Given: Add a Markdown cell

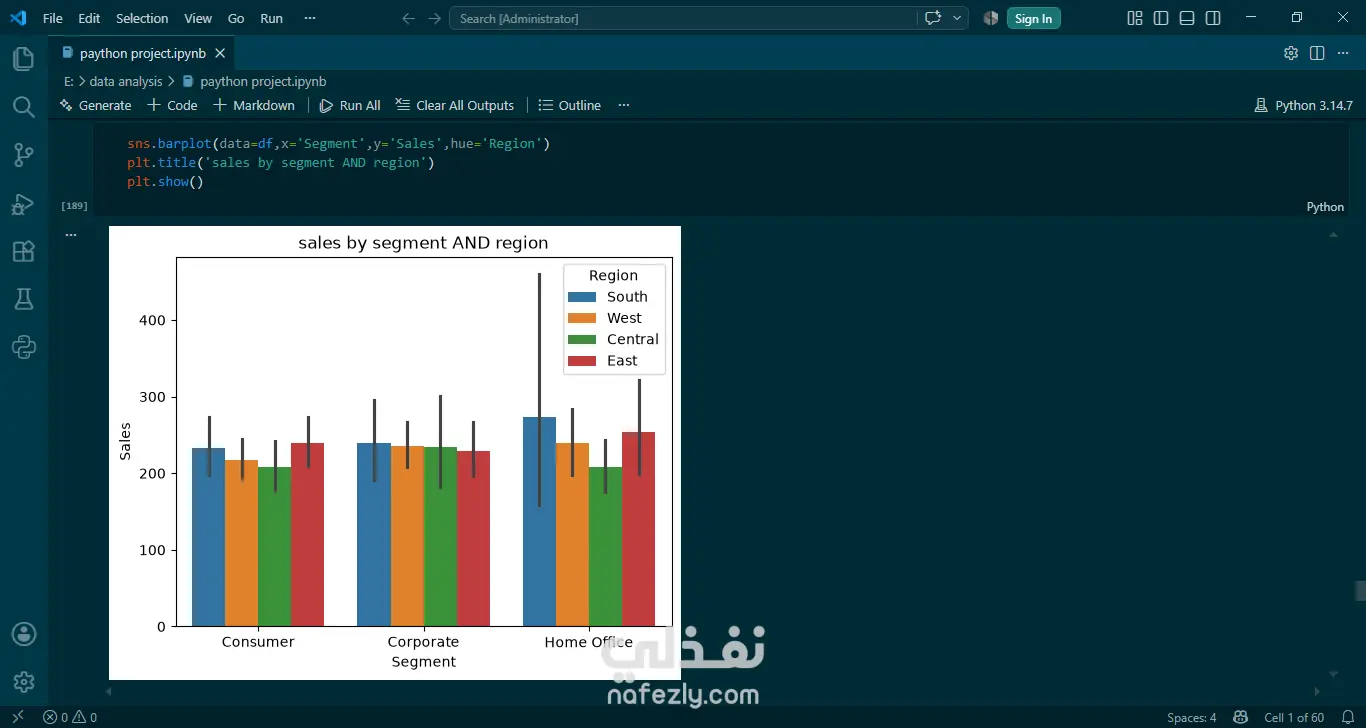Looking at the screenshot, I should tap(254, 105).
